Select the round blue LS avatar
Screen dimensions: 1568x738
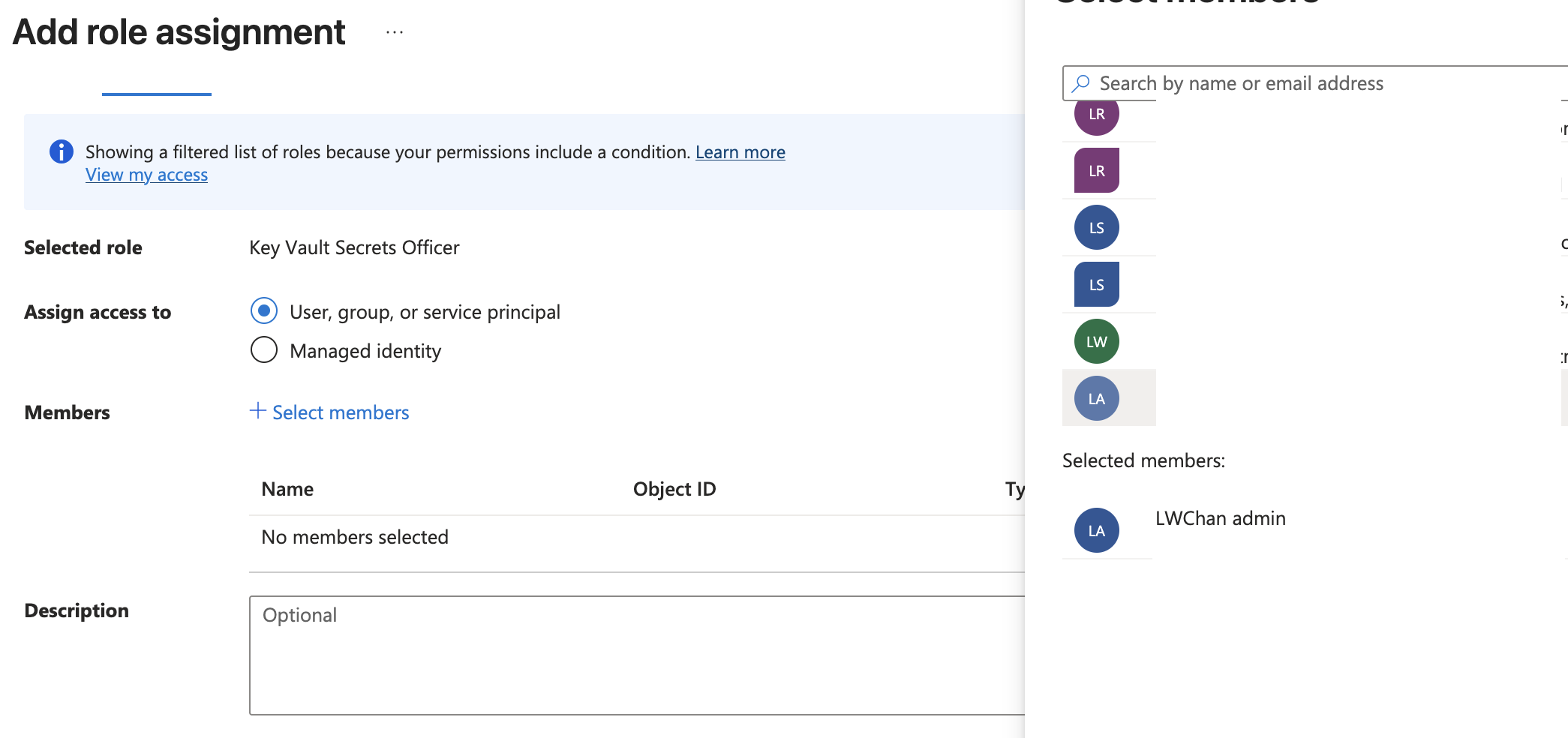click(x=1097, y=227)
